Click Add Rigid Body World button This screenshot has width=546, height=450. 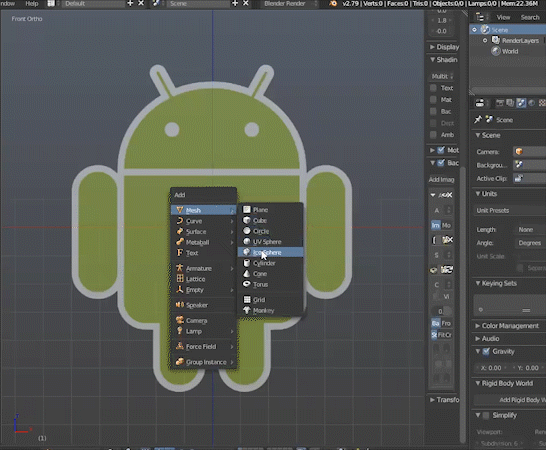[x=510, y=400]
